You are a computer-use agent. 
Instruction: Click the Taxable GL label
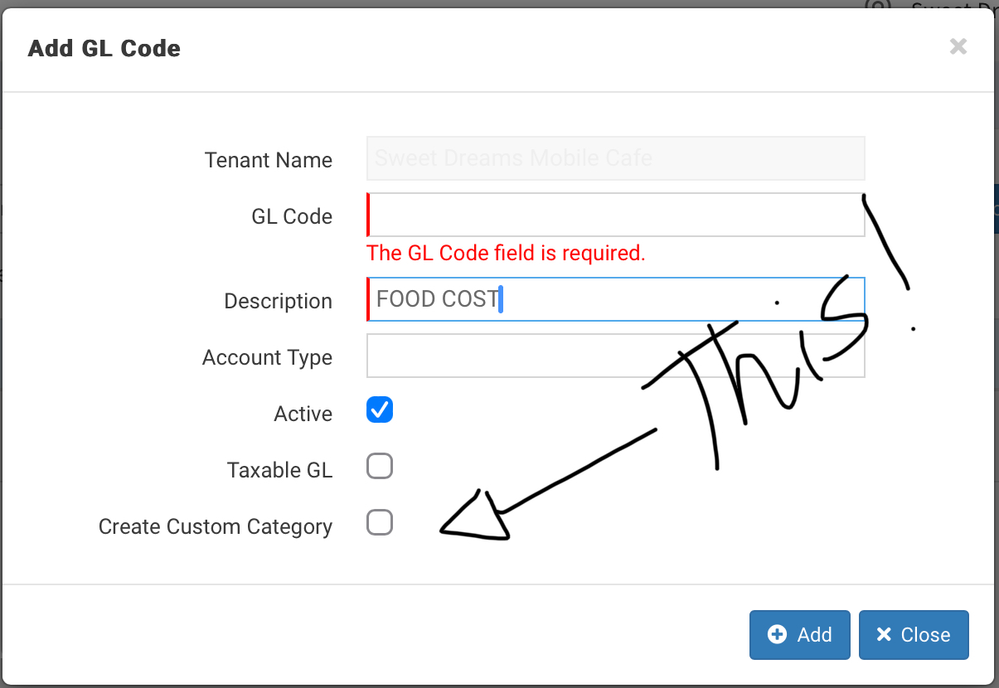tap(279, 470)
